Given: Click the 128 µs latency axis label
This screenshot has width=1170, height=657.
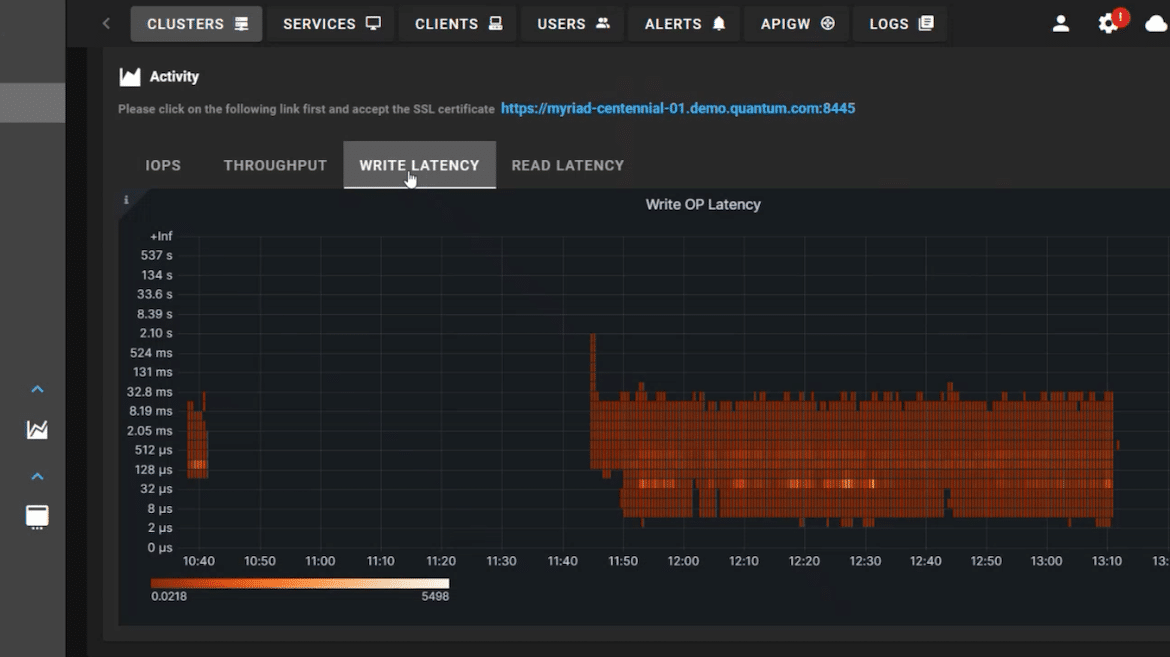Looking at the screenshot, I should pyautogui.click(x=154, y=470).
